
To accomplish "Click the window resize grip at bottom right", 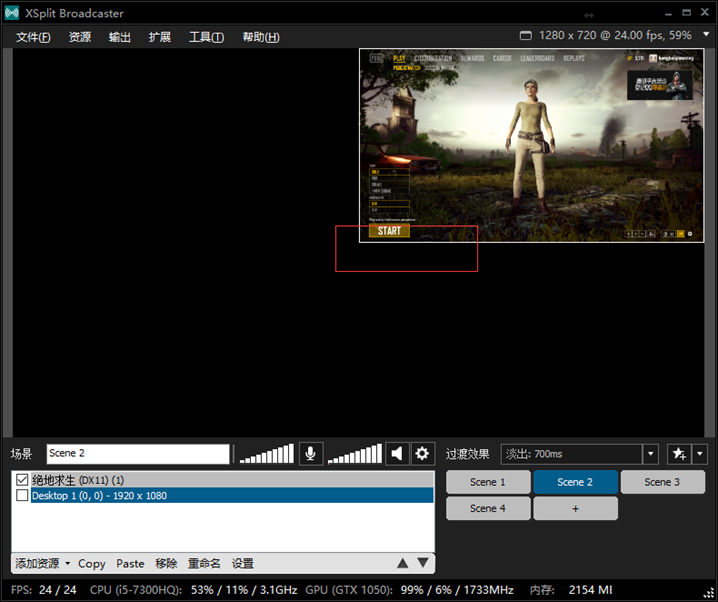I will click(708, 594).
